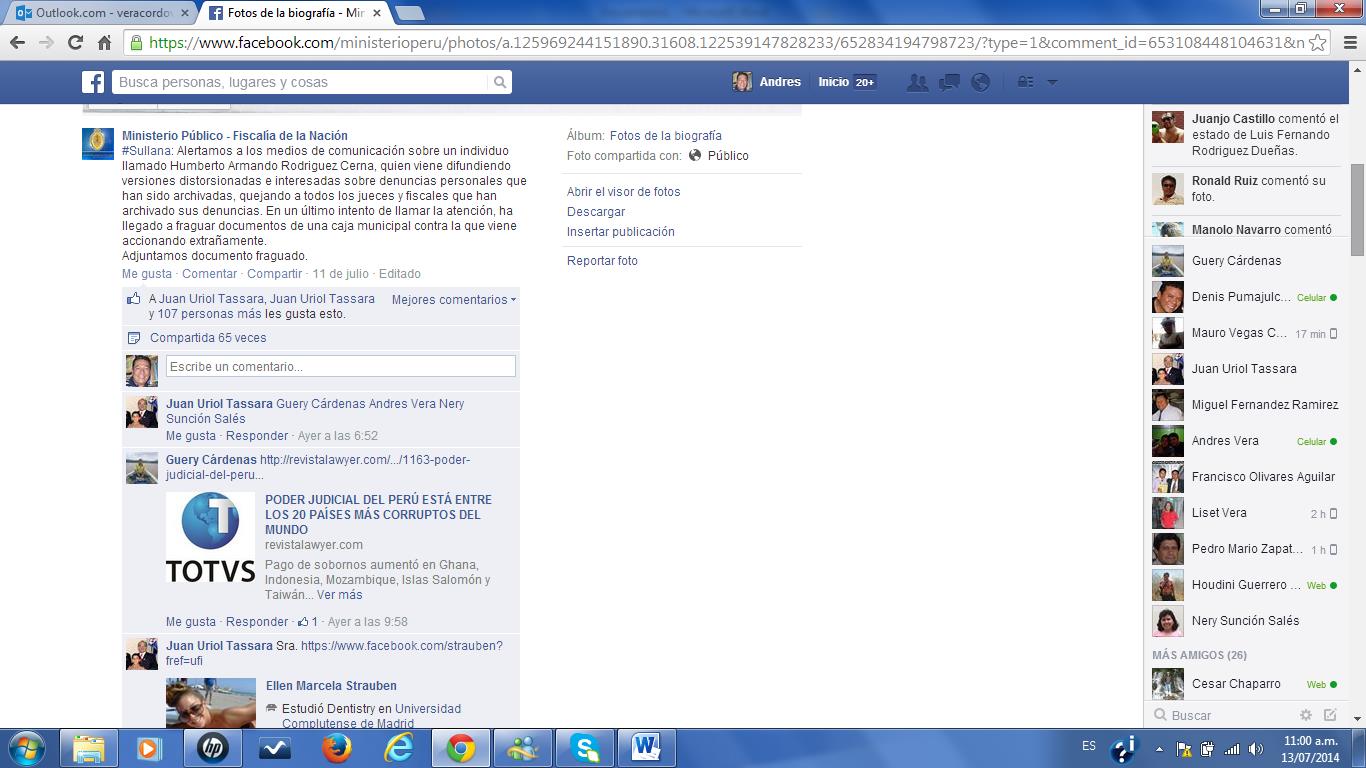
Task: Click Descargar photo option
Action: pyautogui.click(x=596, y=212)
